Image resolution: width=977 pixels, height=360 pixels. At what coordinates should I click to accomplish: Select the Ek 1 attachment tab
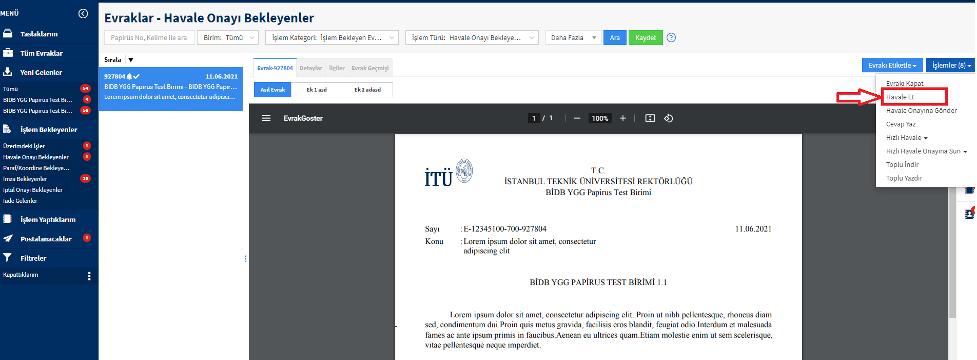click(x=317, y=90)
